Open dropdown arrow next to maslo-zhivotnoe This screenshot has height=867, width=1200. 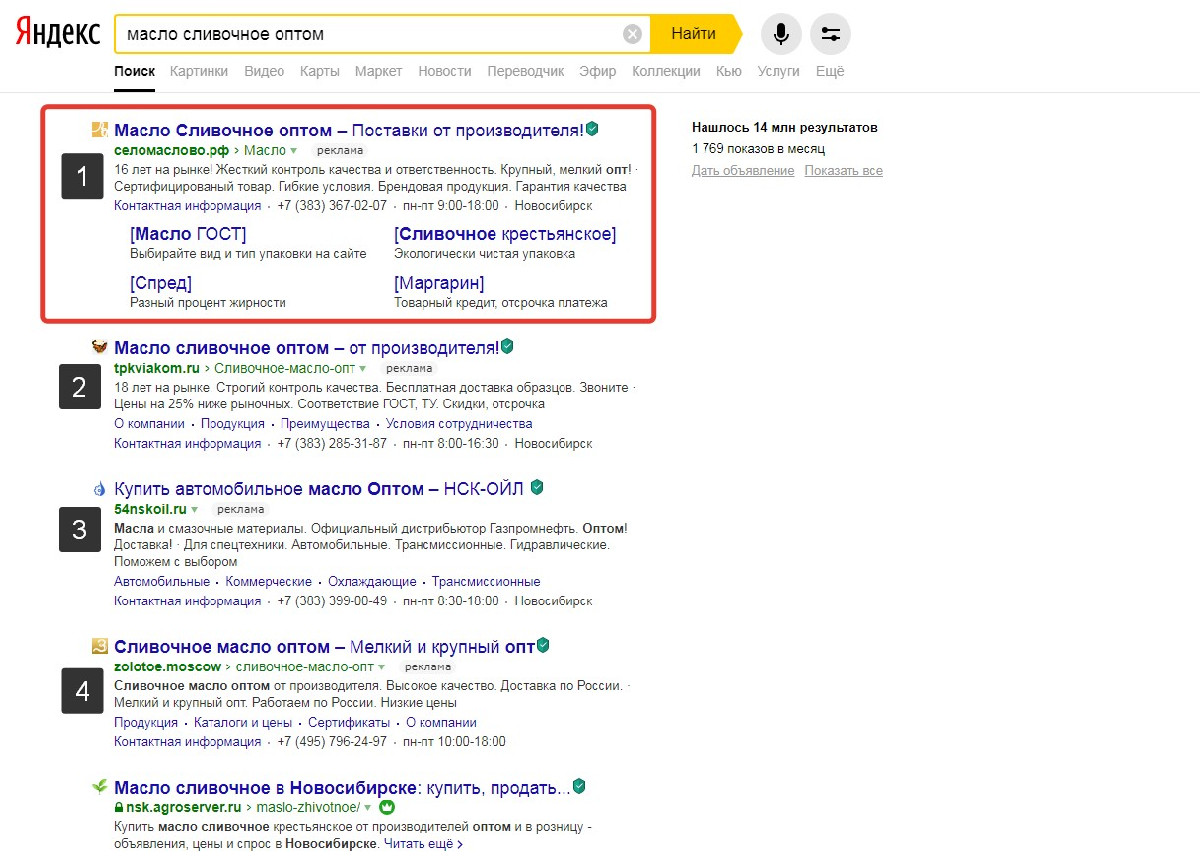(368, 807)
